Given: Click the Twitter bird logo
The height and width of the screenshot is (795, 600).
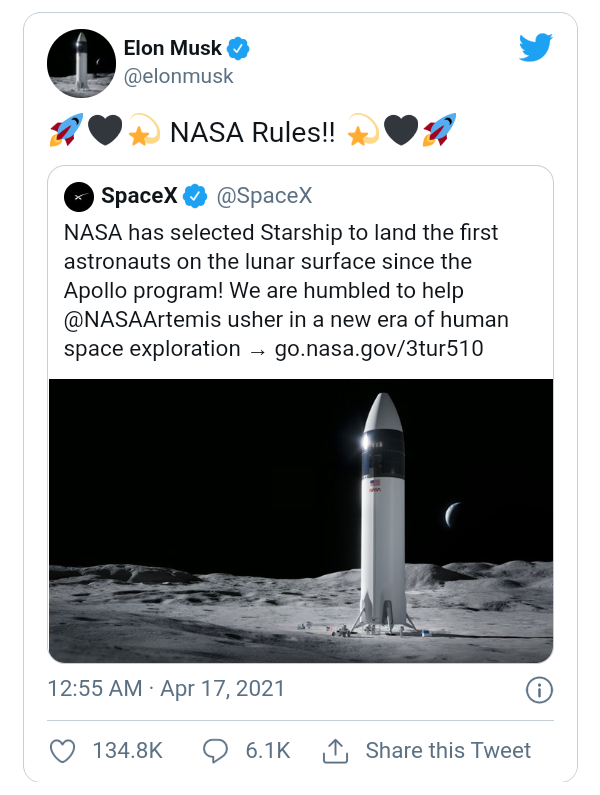Looking at the screenshot, I should (x=536, y=48).
